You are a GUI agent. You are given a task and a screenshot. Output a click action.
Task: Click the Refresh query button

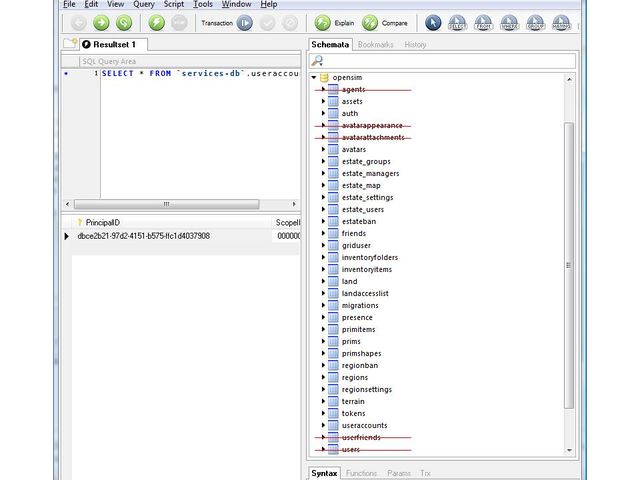coord(124,22)
